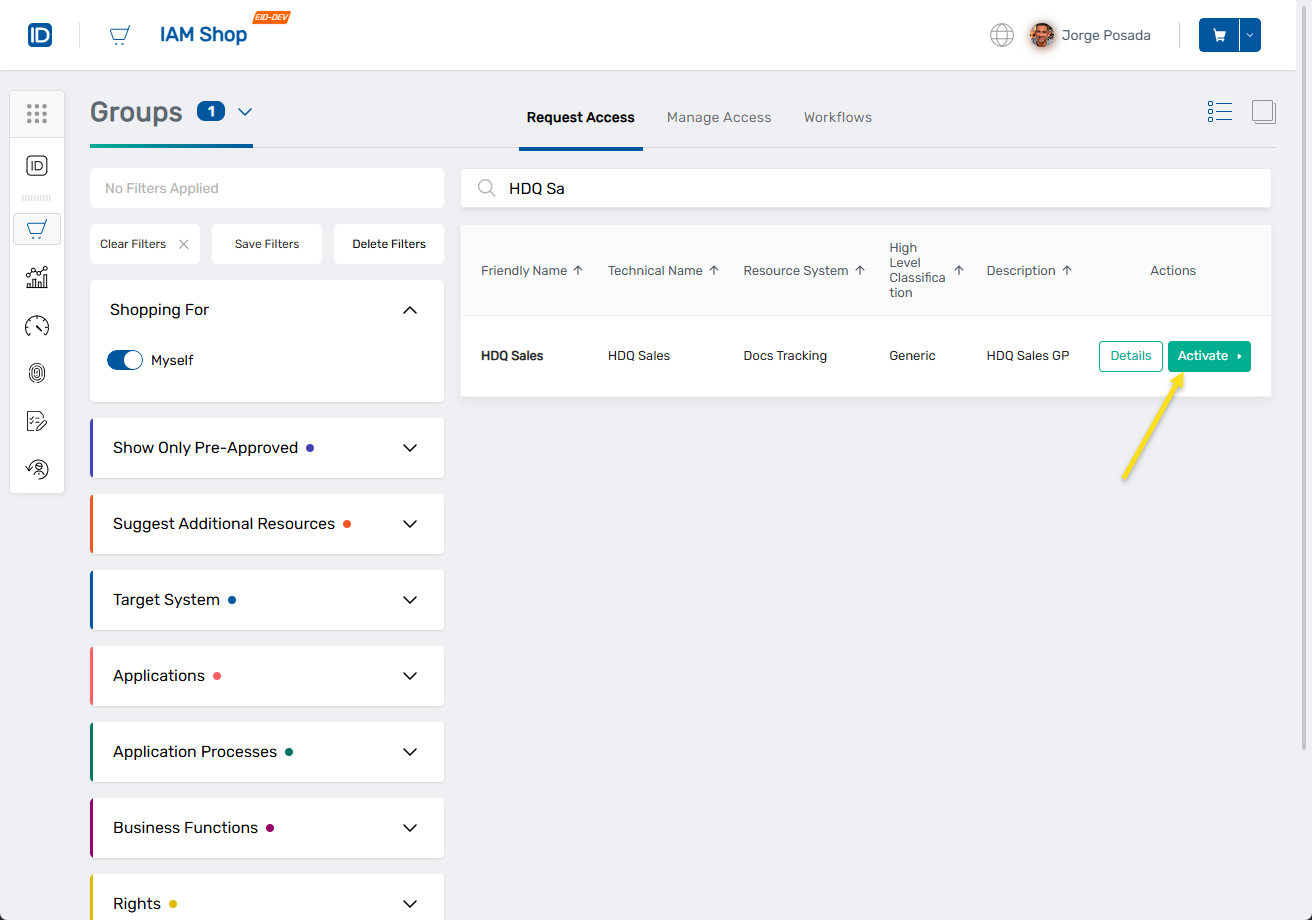Click the Activate button for HDQ Sales
Screen dimensions: 1312x920
click(1209, 355)
